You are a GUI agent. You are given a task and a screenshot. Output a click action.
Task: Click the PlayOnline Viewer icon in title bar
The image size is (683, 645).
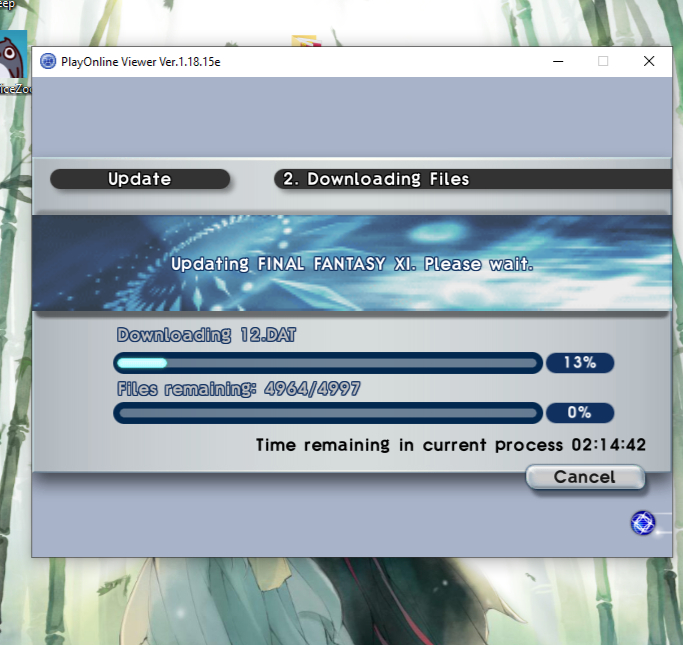click(47, 61)
